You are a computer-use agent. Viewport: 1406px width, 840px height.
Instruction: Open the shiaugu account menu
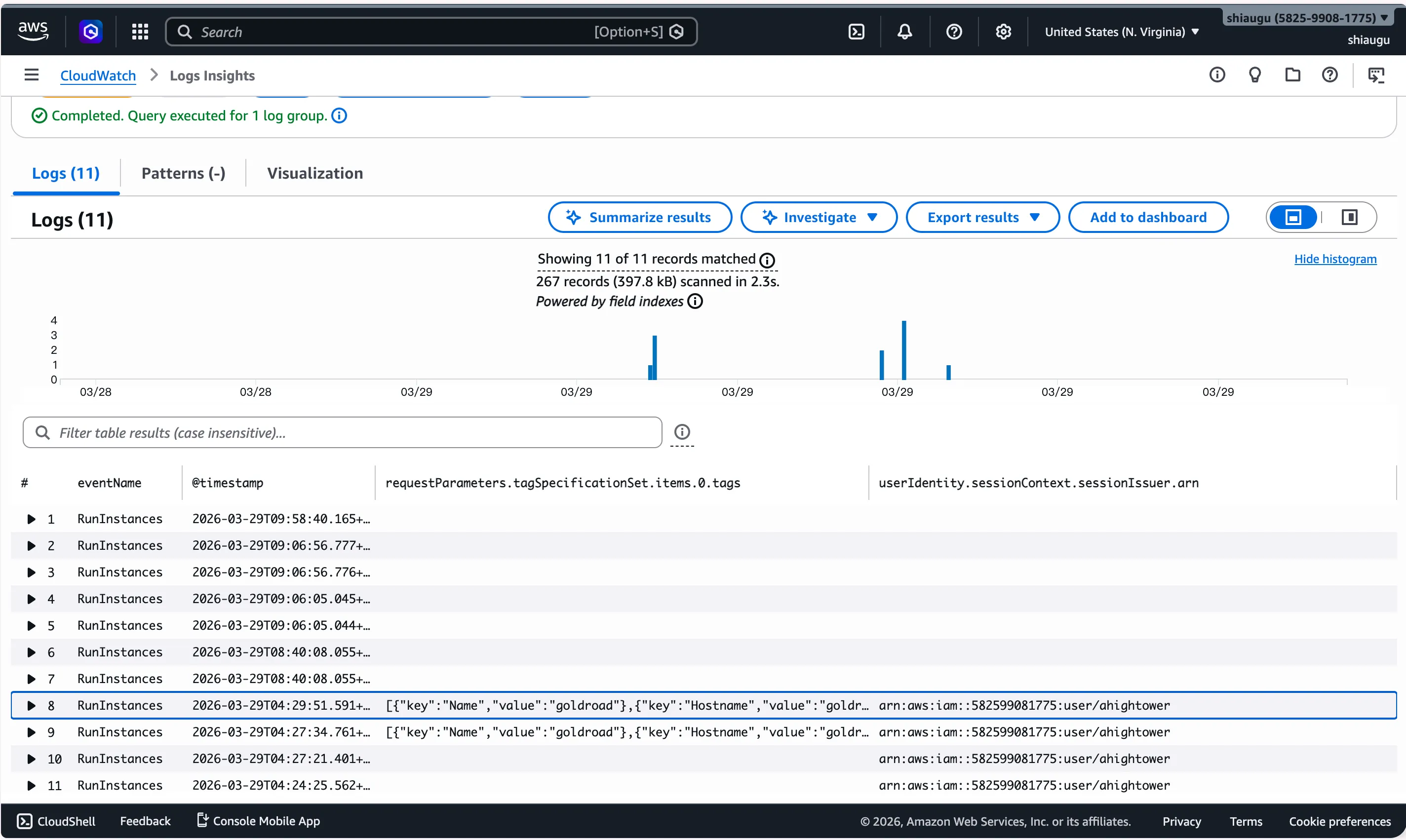1307,18
